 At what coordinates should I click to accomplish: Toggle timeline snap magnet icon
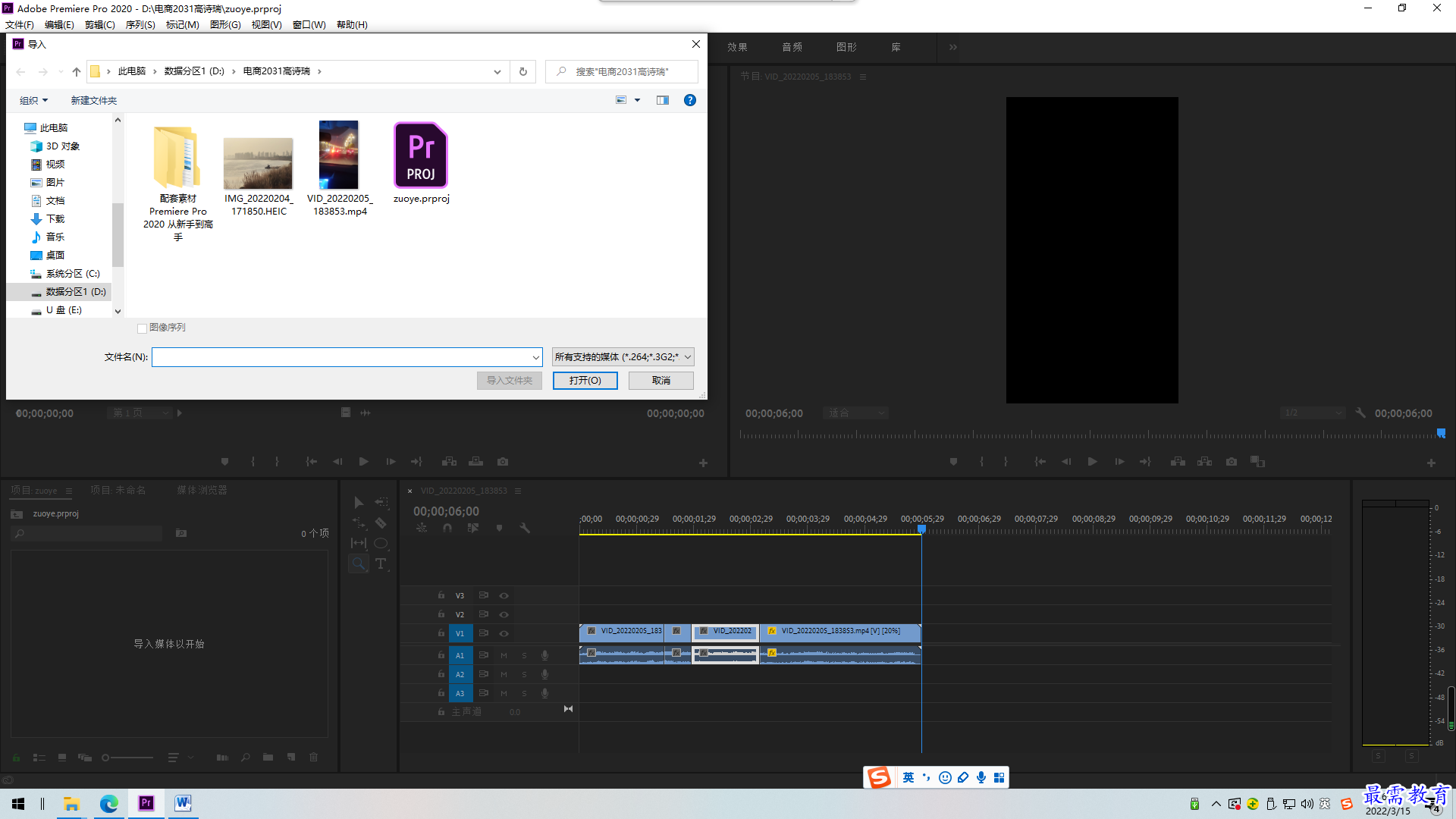[447, 528]
